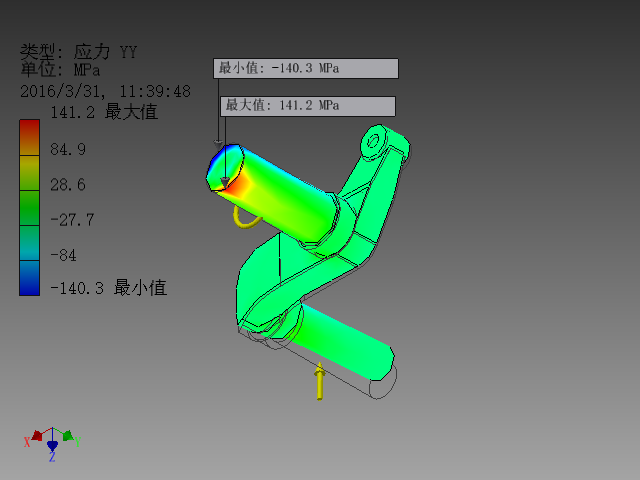Click the yellow upward force arrow
The height and width of the screenshot is (480, 640).
pyautogui.click(x=320, y=381)
